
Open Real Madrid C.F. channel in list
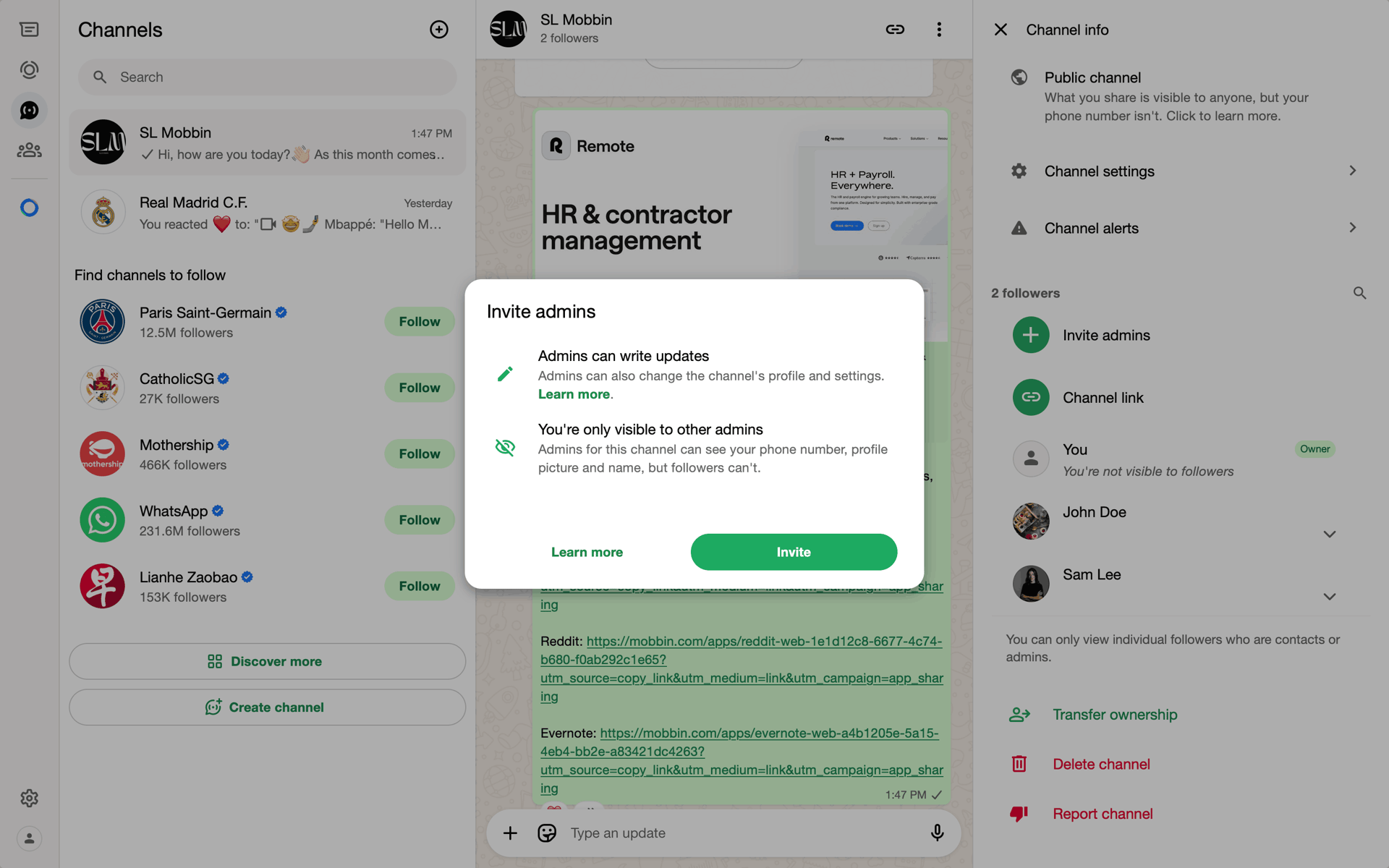[x=267, y=213]
